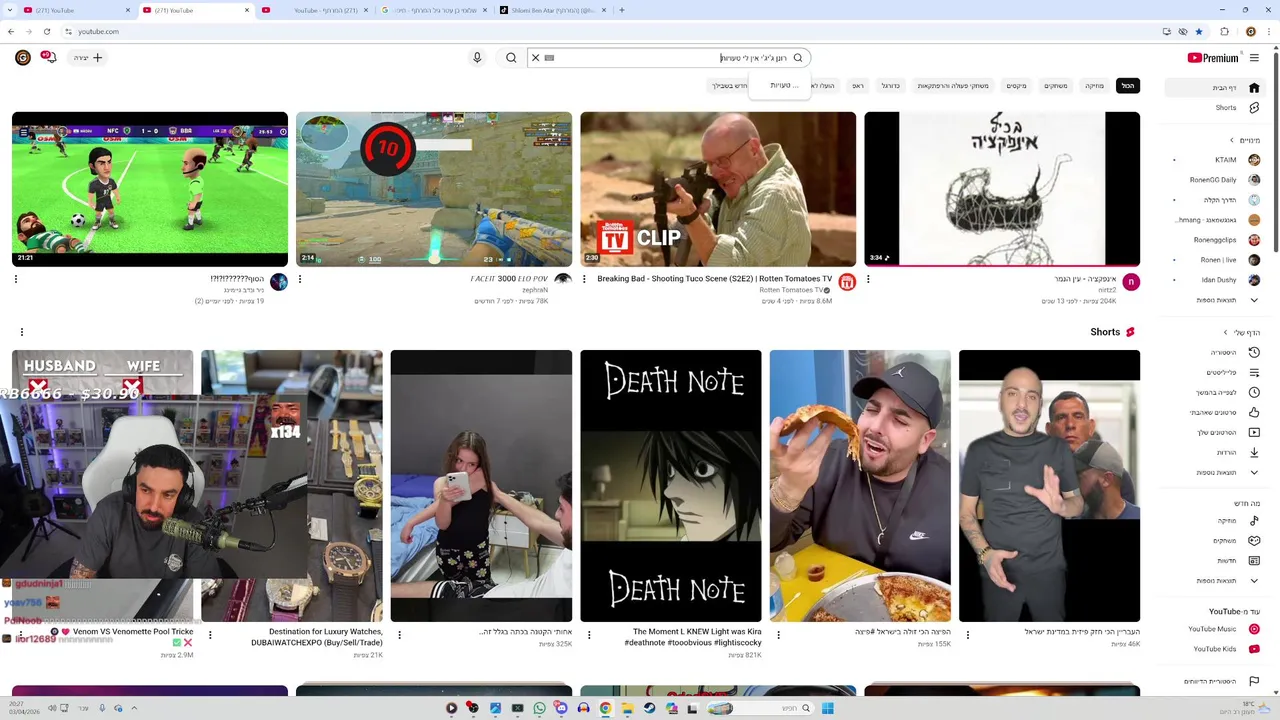Bookmark this page with the star icon
This screenshot has width=1280, height=720.
1199,31
